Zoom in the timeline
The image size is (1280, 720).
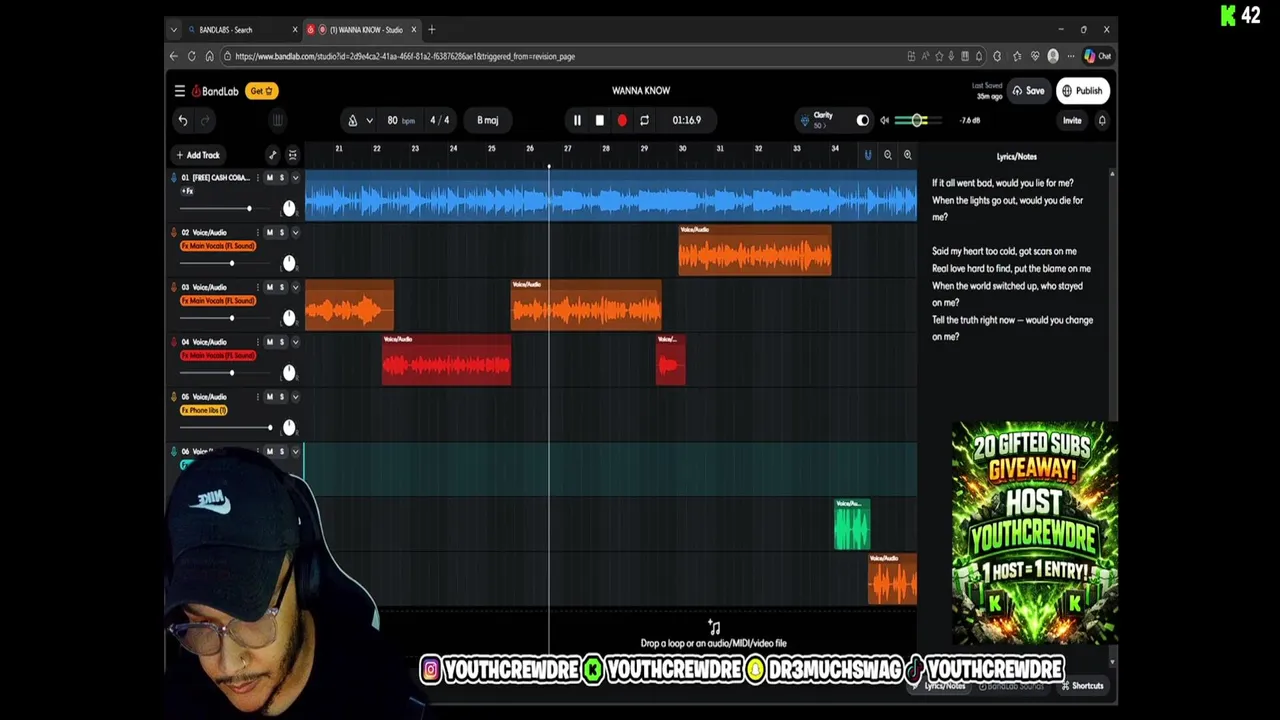[907, 155]
